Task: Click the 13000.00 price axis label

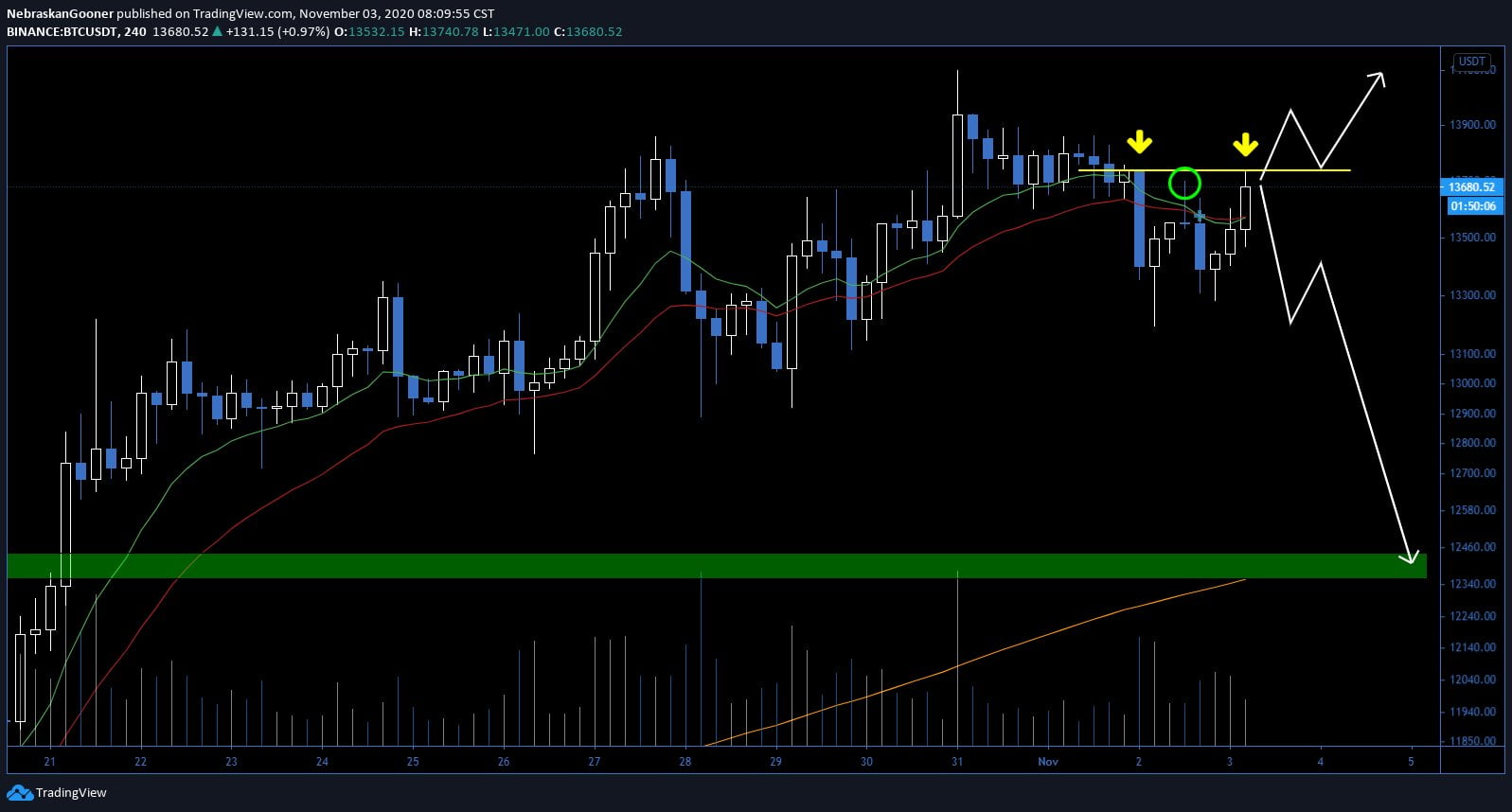Action: [1472, 383]
